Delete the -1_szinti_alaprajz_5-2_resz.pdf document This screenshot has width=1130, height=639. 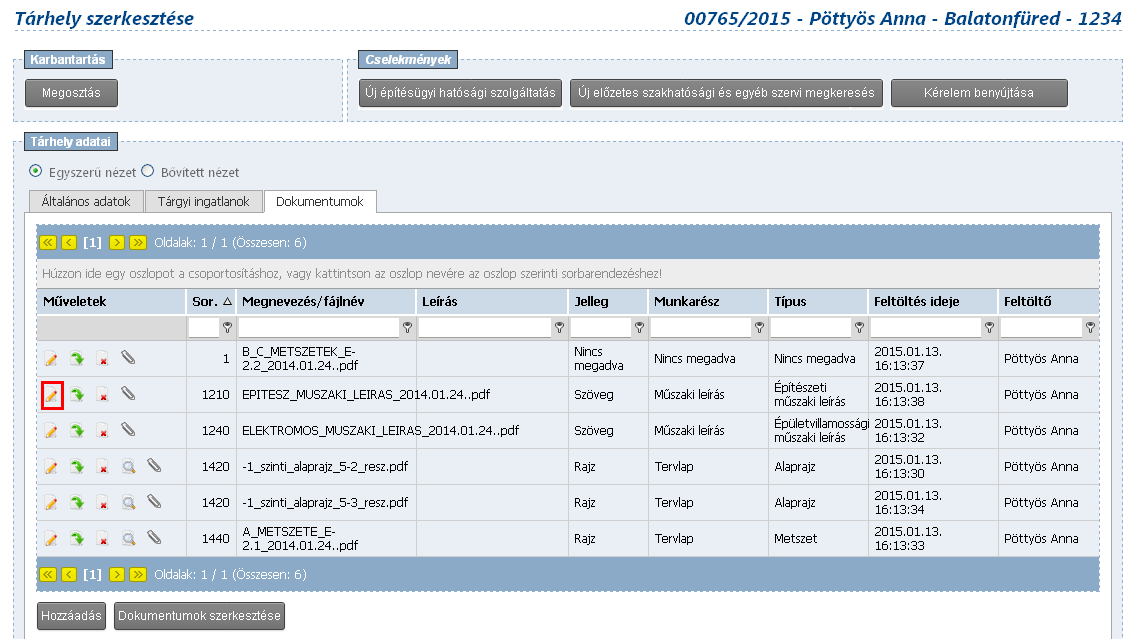(x=102, y=467)
